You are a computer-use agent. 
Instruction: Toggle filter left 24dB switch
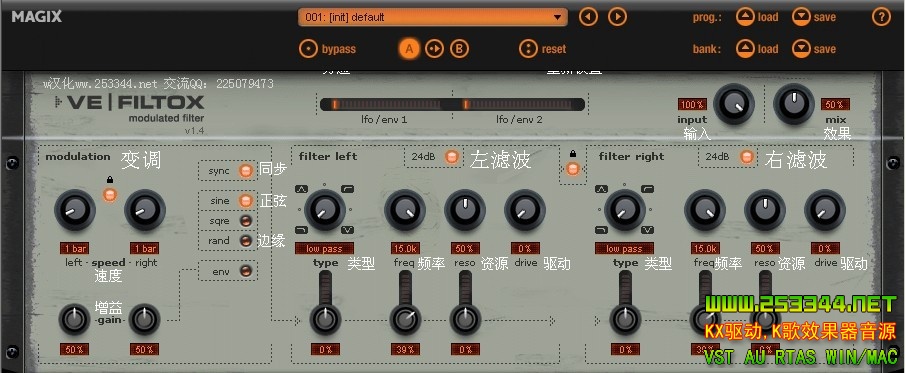[x=452, y=156]
